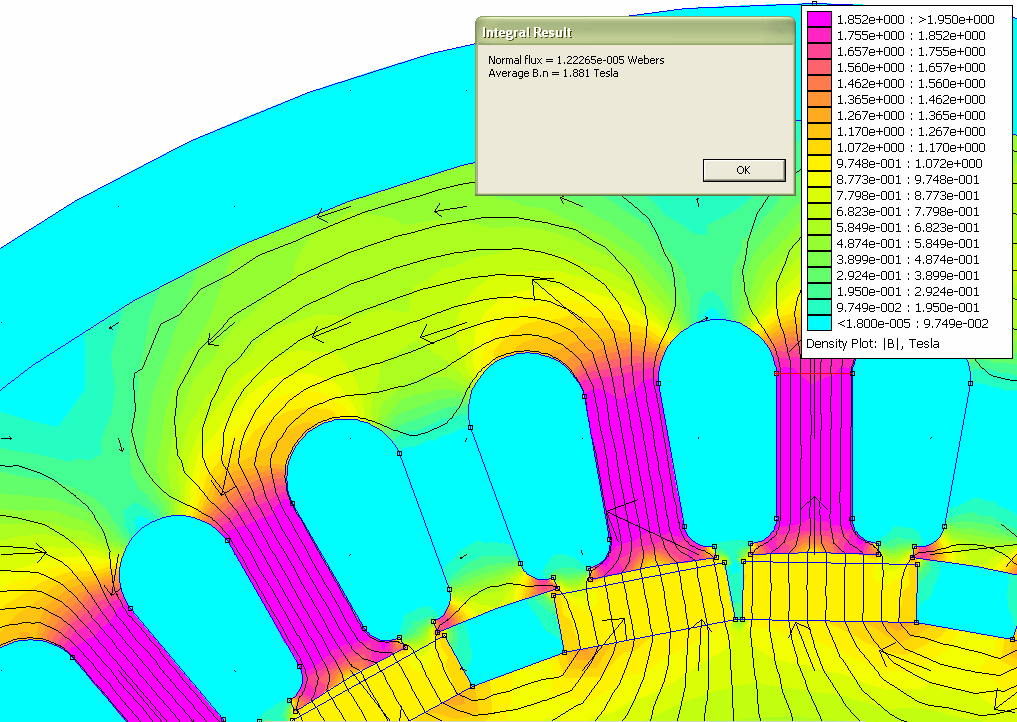
Task: Select legend swatch for 1.170e+000 : 1.267e+000
Action: (819, 131)
